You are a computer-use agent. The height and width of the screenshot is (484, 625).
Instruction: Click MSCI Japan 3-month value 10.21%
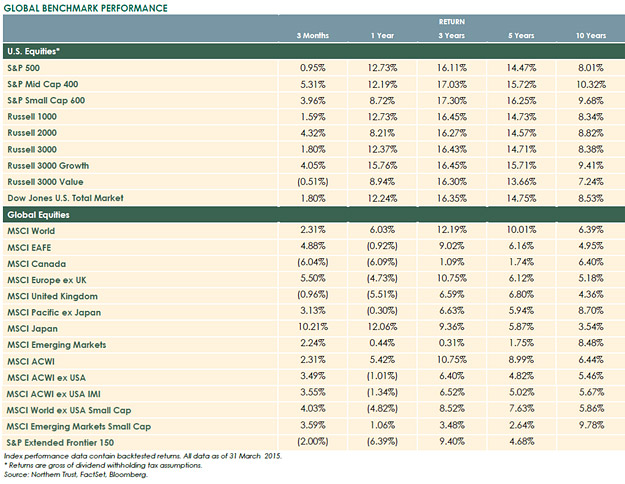coord(312,327)
